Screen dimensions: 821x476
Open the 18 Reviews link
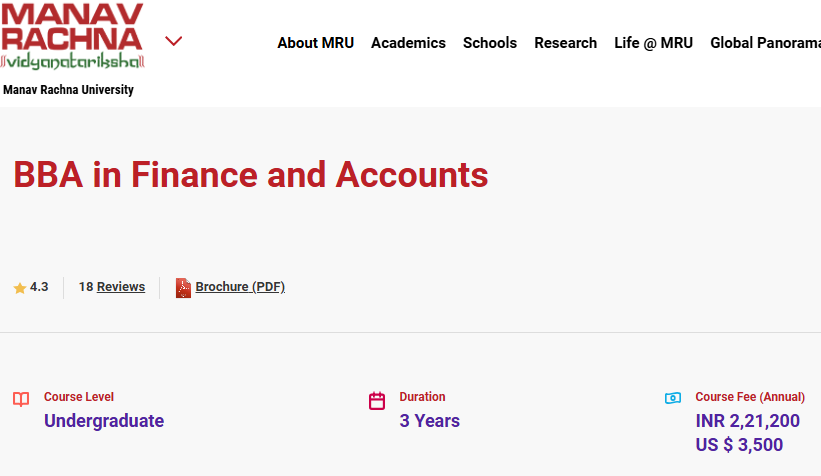(x=112, y=287)
